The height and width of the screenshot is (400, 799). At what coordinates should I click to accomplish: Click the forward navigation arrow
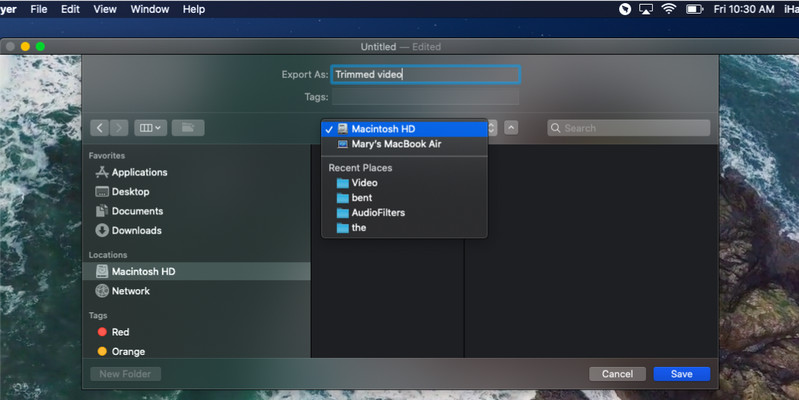(119, 128)
